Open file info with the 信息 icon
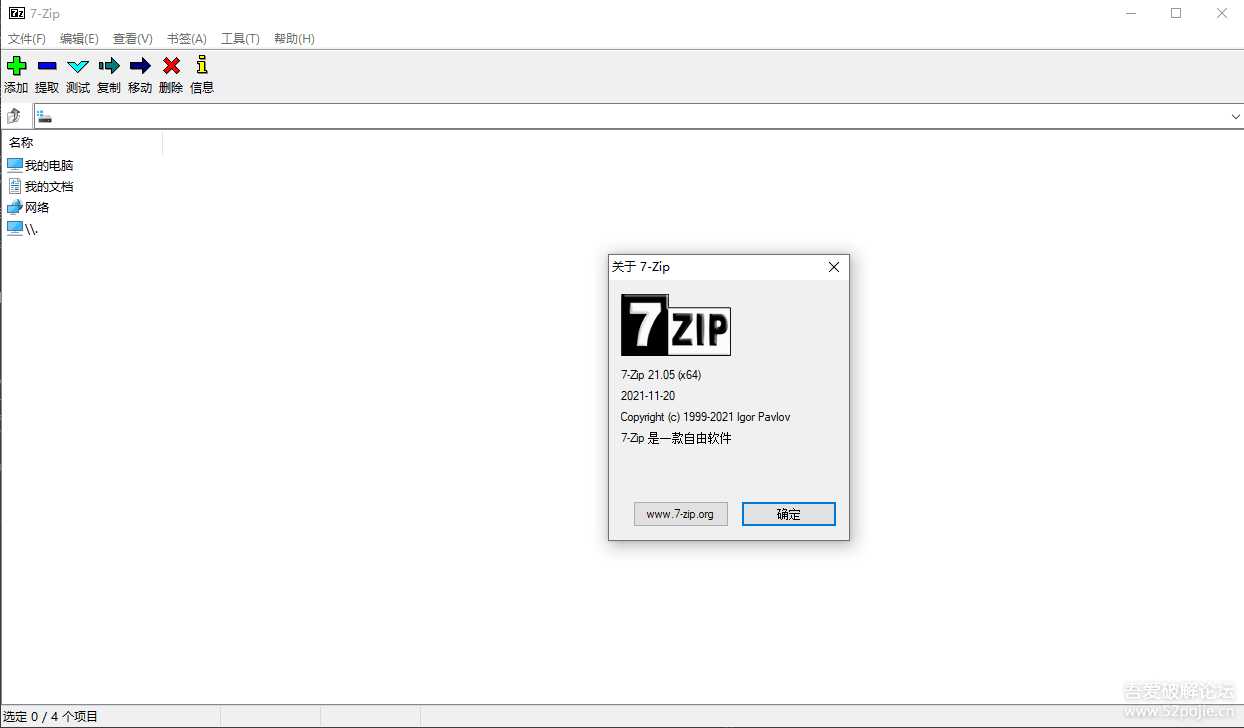Image resolution: width=1244 pixels, height=728 pixels. [201, 72]
